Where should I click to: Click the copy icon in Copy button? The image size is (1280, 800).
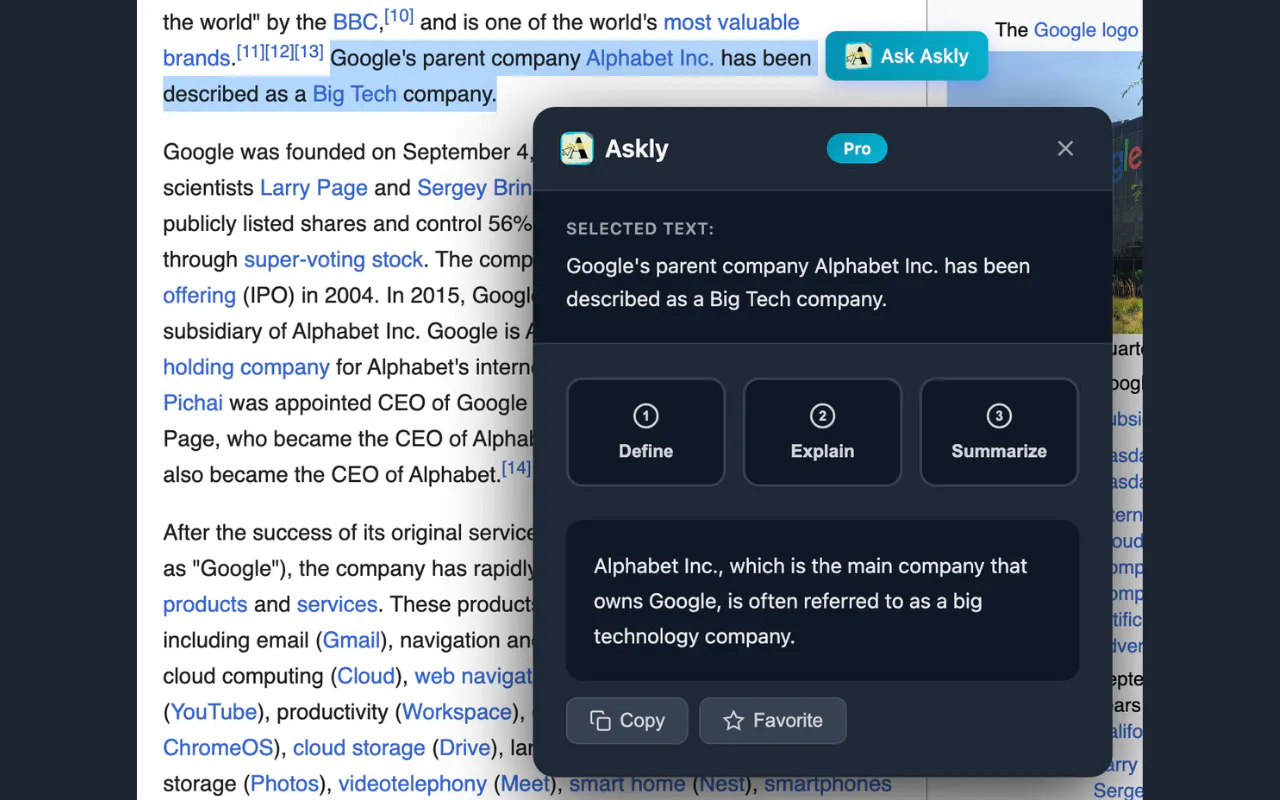tap(600, 721)
